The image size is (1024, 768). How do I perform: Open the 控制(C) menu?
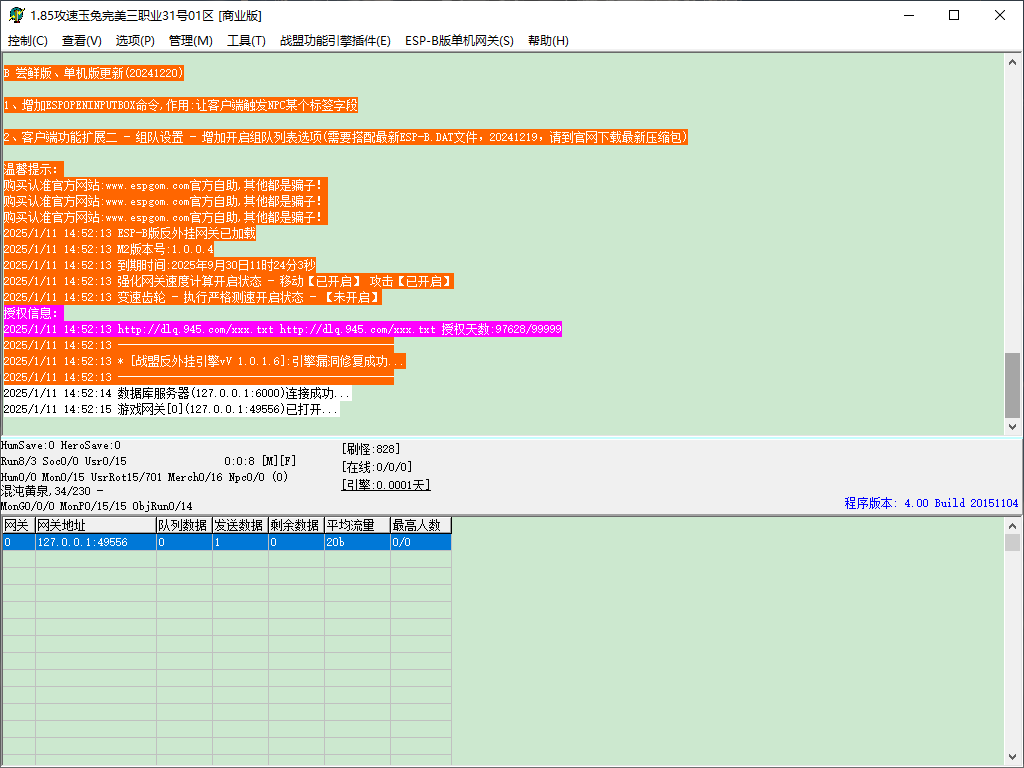tap(27, 40)
